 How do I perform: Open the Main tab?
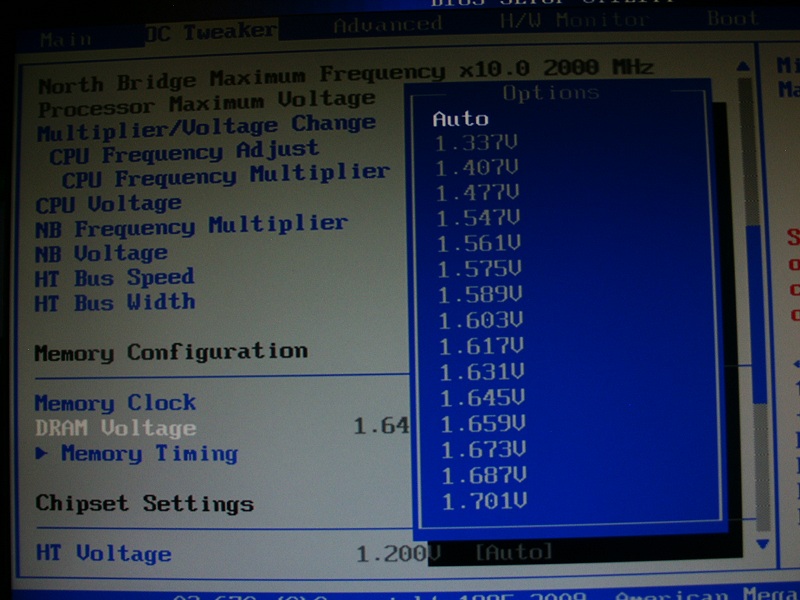[68, 39]
